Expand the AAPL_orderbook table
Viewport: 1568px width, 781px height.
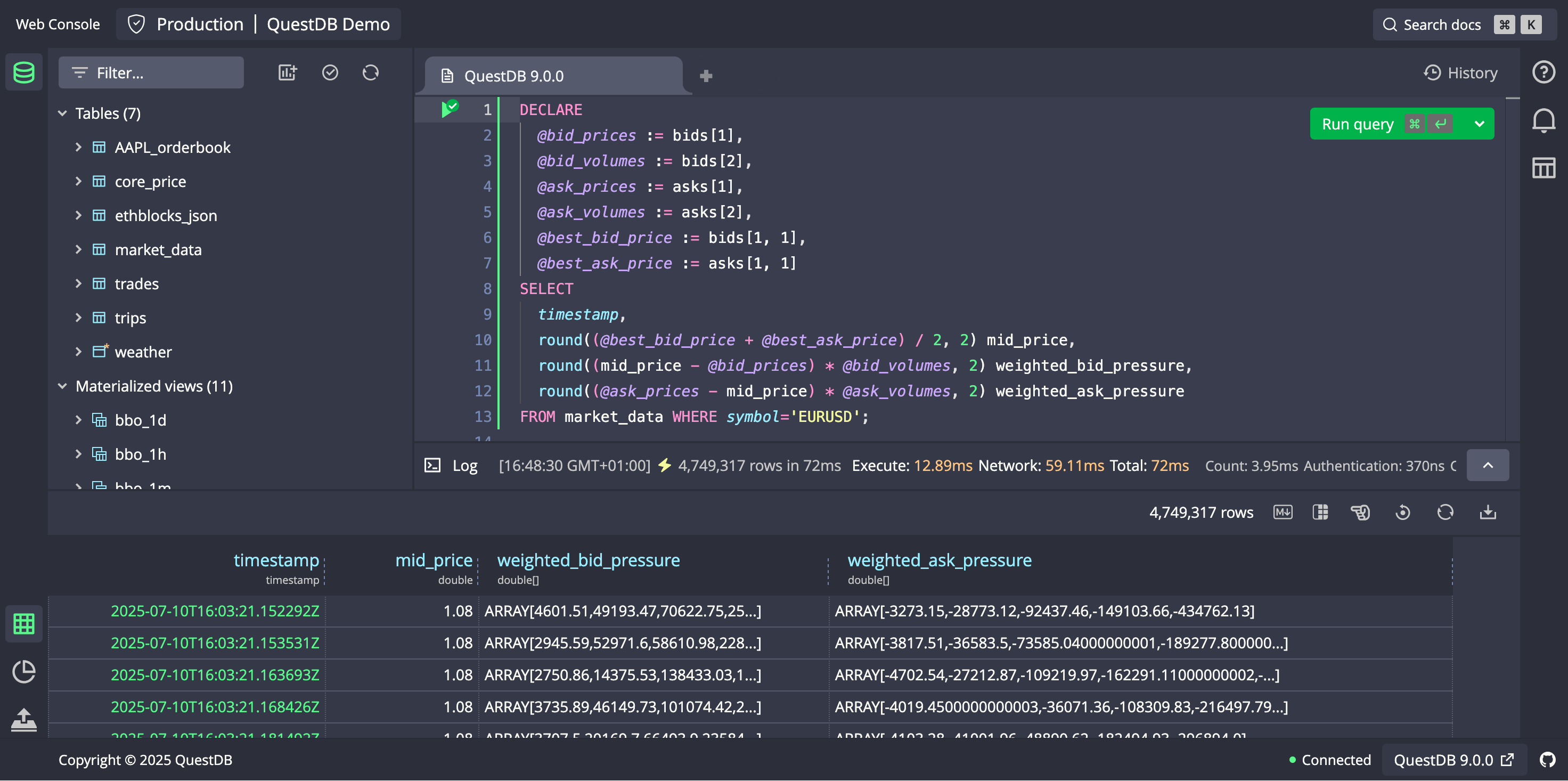[78, 148]
